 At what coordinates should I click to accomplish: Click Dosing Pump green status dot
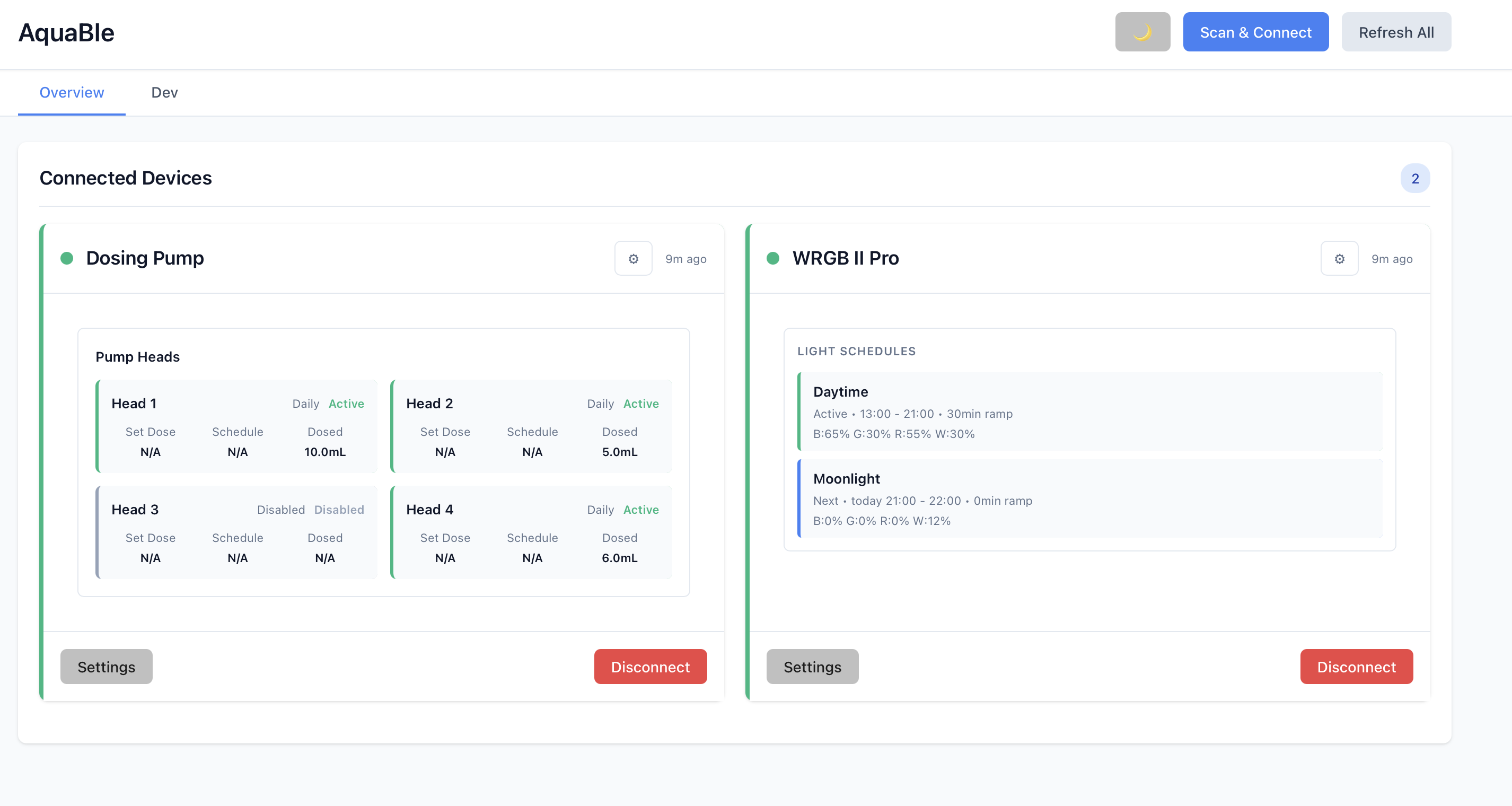point(67,258)
